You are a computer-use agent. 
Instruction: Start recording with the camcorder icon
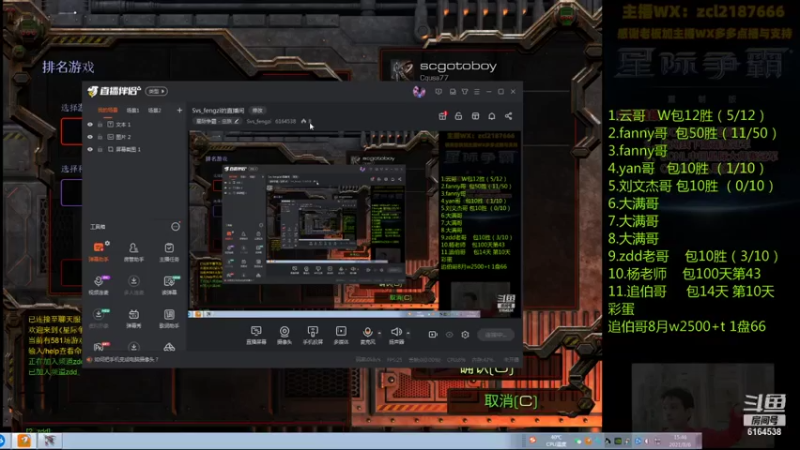point(433,335)
